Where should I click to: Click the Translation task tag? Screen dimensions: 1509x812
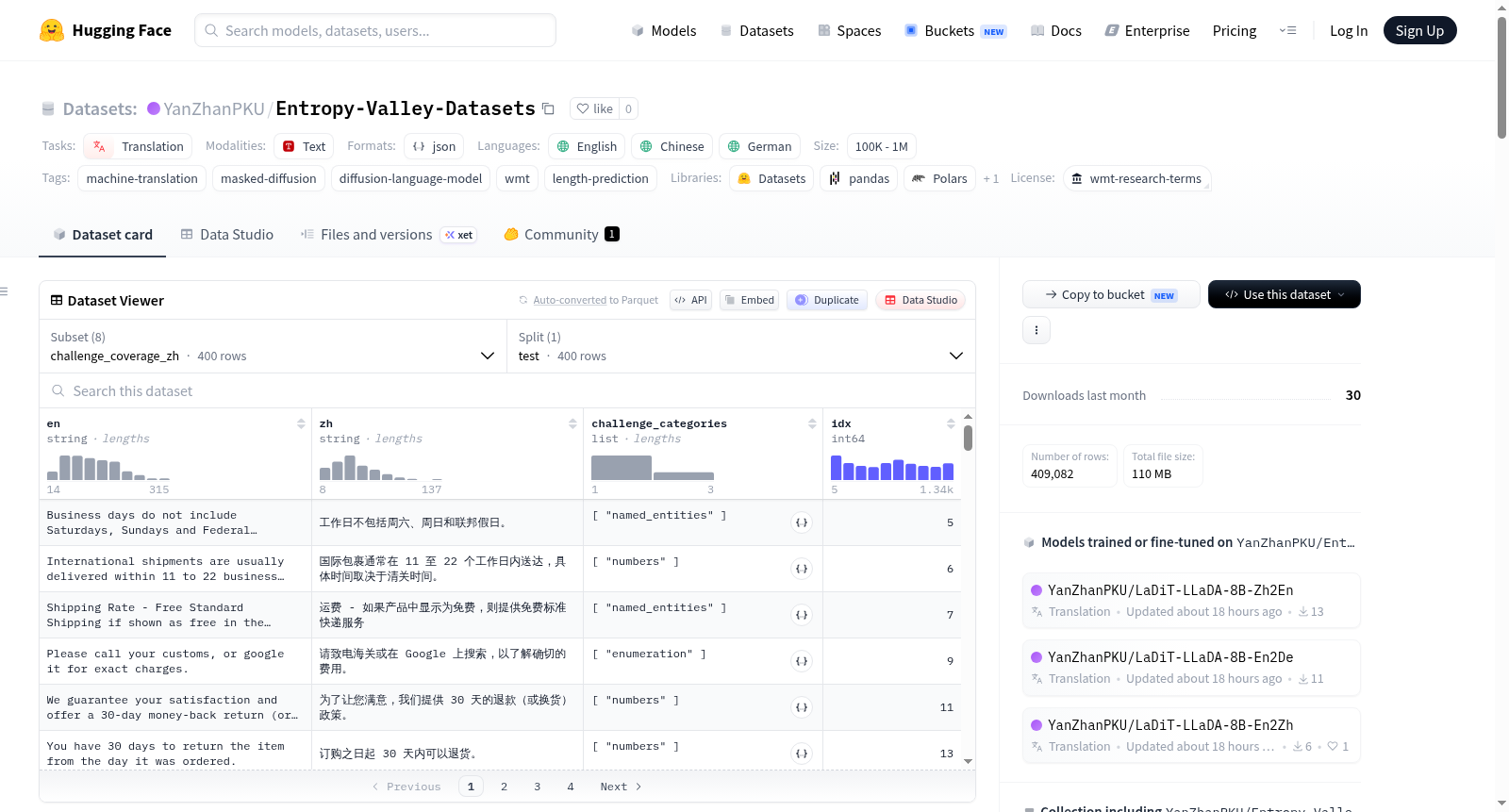(x=138, y=146)
